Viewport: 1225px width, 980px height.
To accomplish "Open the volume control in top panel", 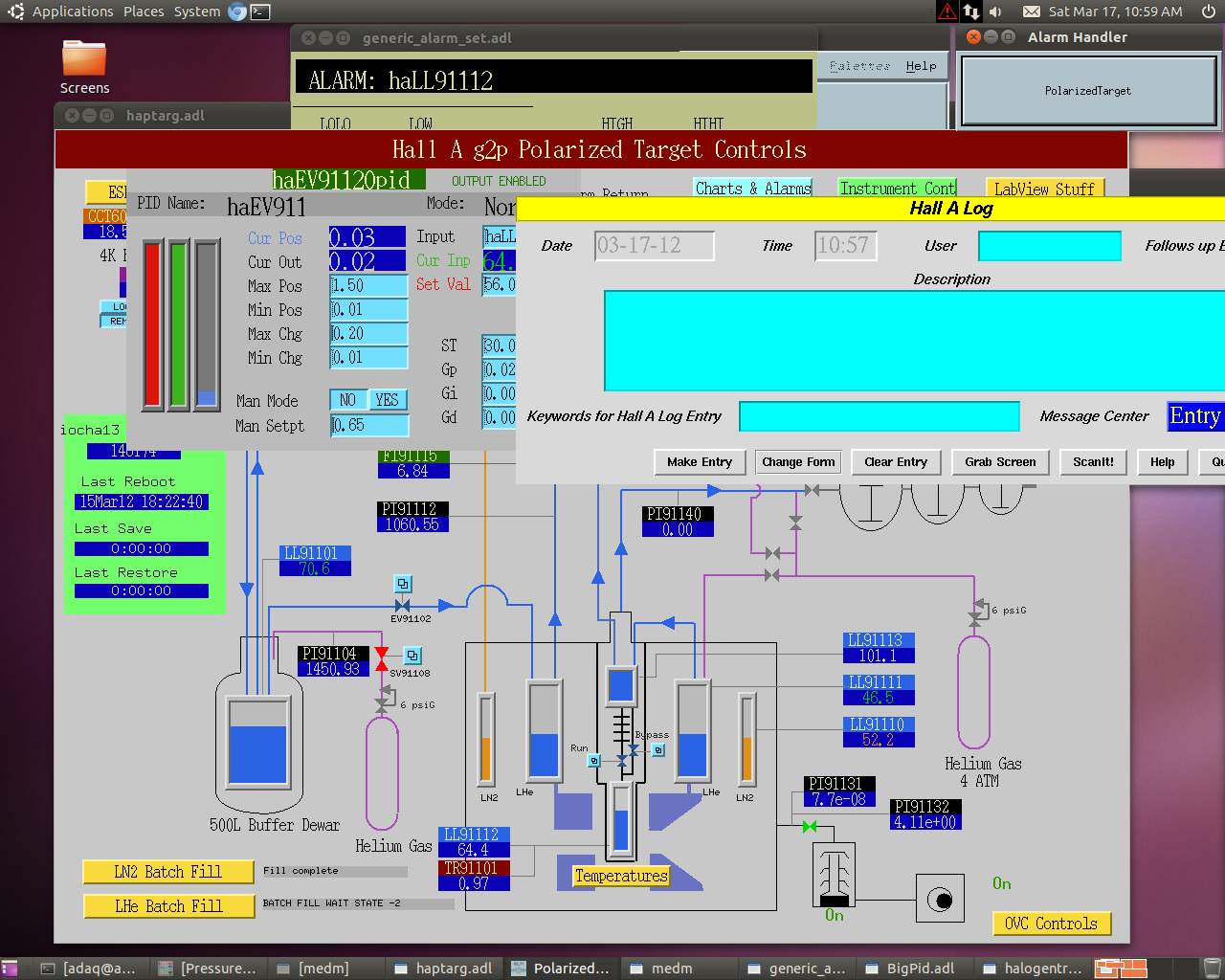I will coord(996,11).
